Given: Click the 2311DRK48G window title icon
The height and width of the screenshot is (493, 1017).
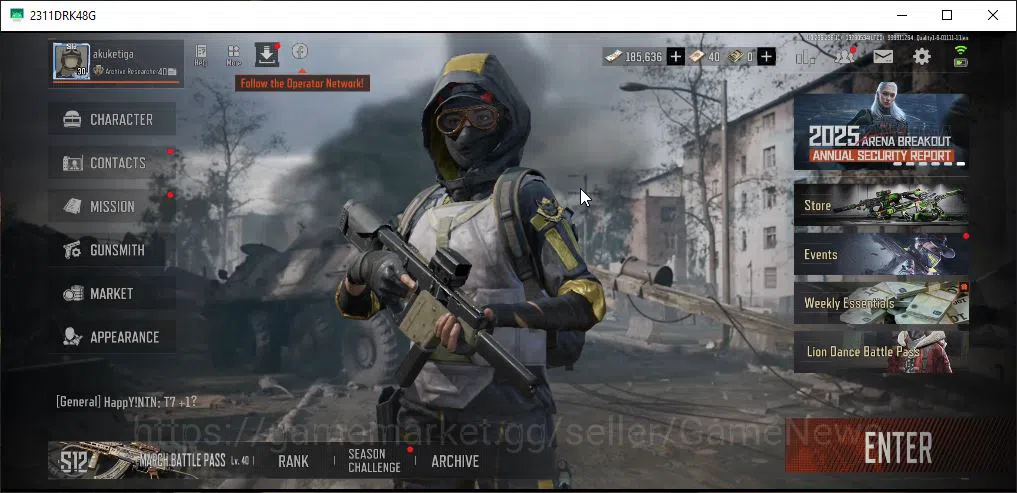Looking at the screenshot, I should (18, 15).
